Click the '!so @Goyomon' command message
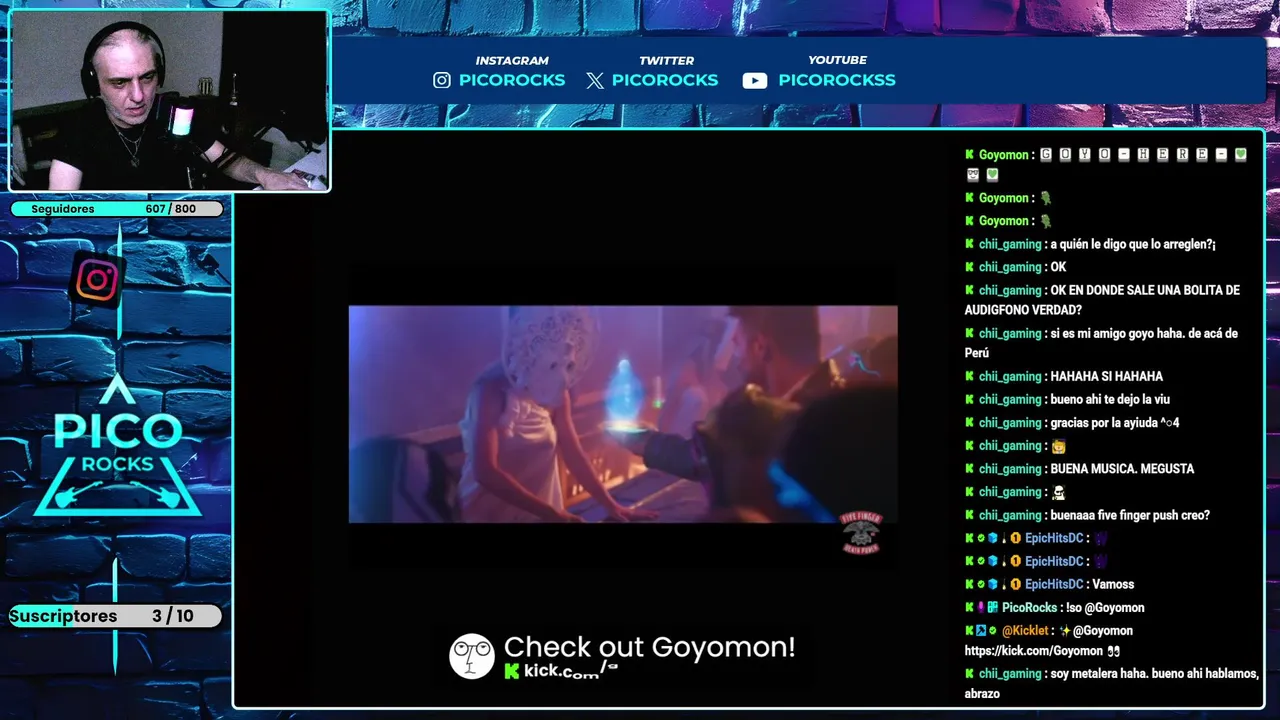Image resolution: width=1280 pixels, height=720 pixels. click(x=1105, y=608)
